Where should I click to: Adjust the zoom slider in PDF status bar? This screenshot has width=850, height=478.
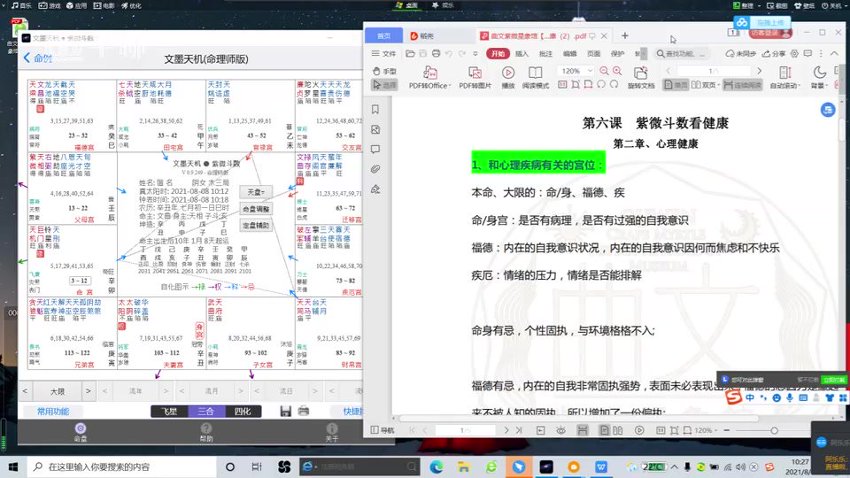pos(774,430)
